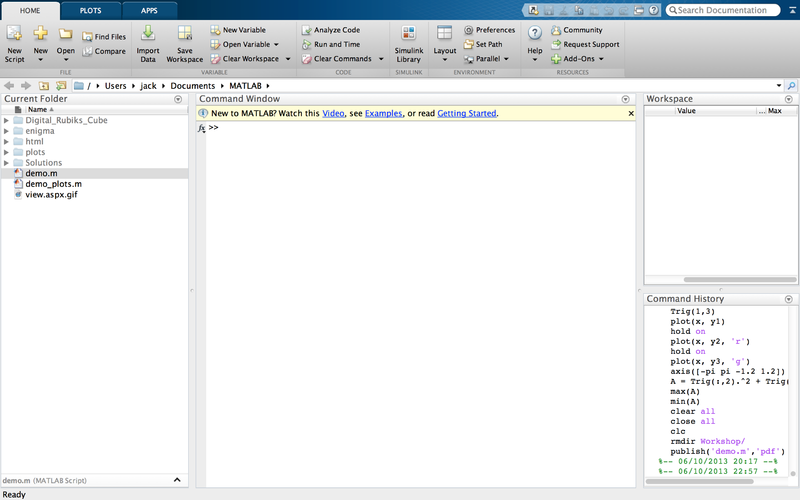800x500 pixels.
Task: Go forward with the right arrow
Action: (x=26, y=86)
